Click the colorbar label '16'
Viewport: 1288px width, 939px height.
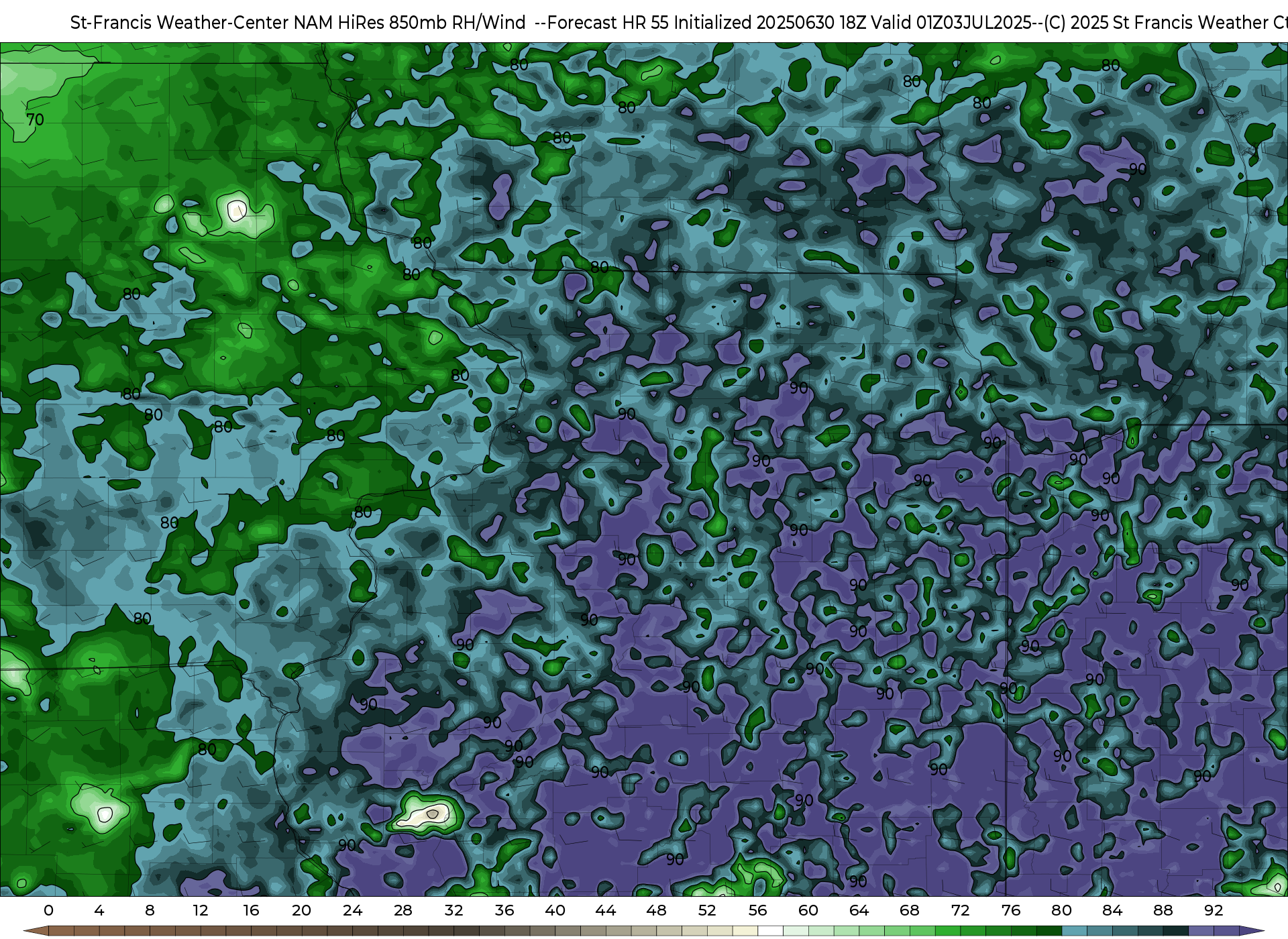[x=251, y=910]
